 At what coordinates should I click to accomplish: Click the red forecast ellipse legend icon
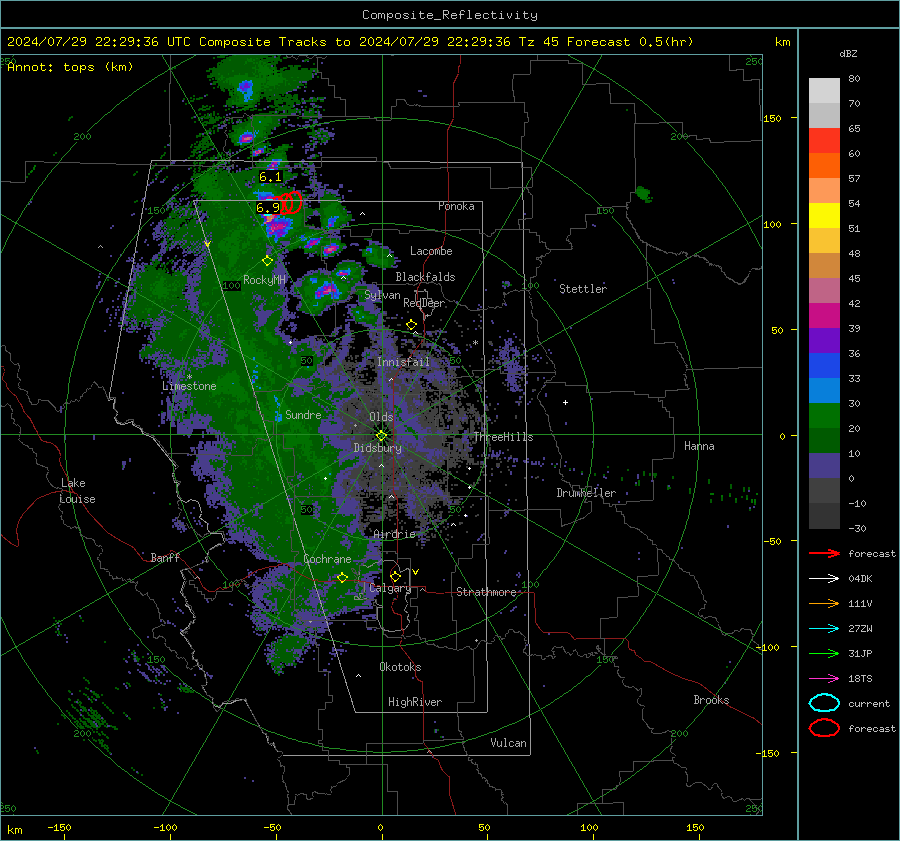click(824, 728)
